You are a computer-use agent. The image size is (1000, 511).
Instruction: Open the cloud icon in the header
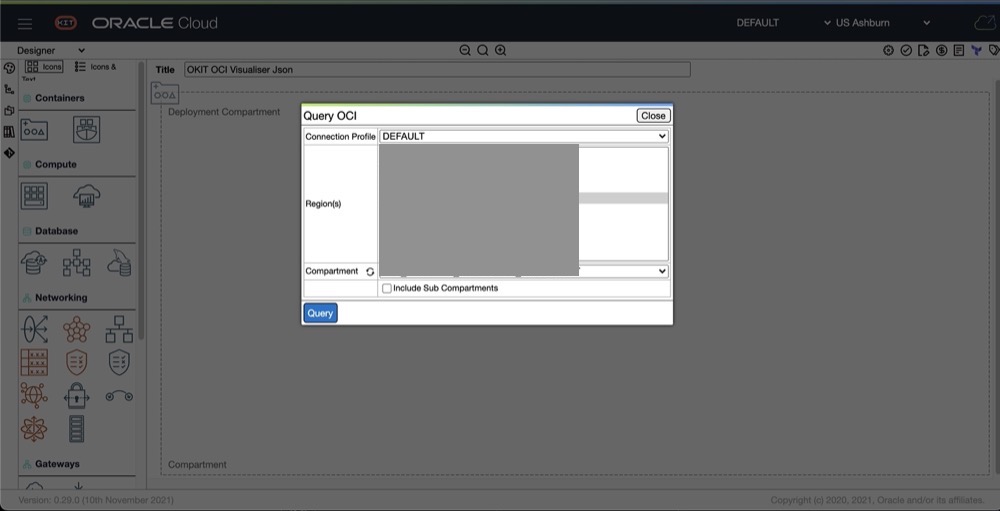[986, 23]
